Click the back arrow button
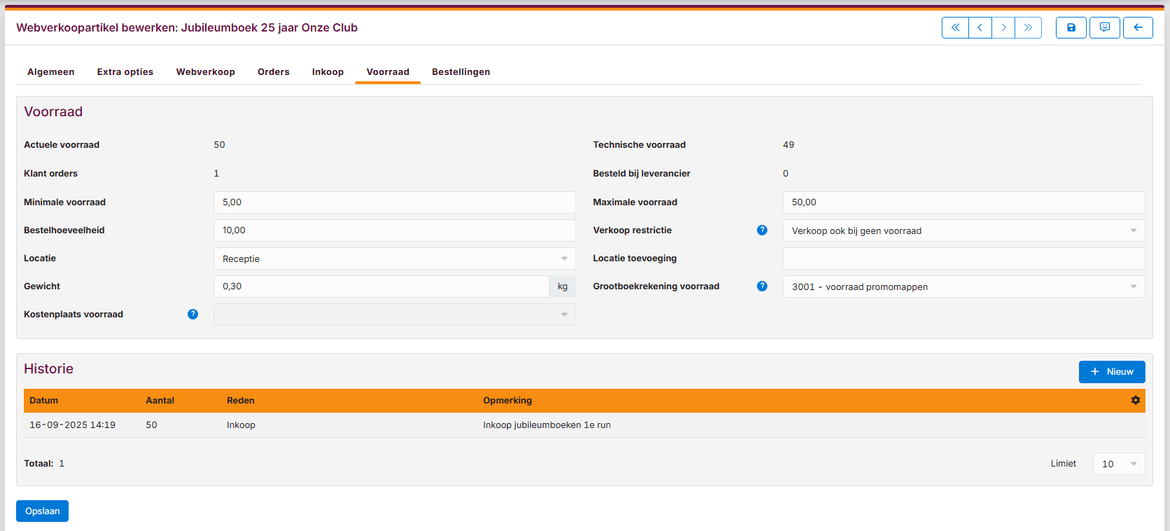The height and width of the screenshot is (531, 1170). coord(1137,28)
